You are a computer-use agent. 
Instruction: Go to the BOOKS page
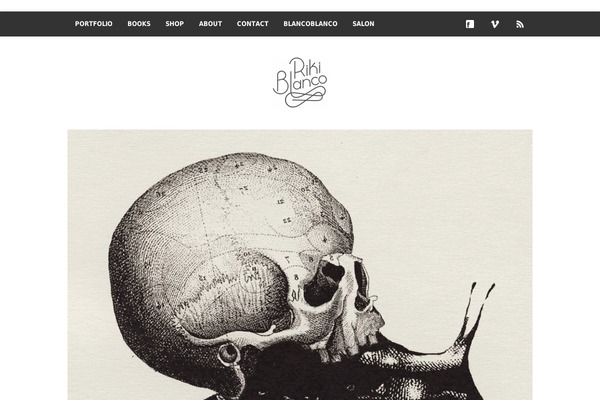click(139, 24)
